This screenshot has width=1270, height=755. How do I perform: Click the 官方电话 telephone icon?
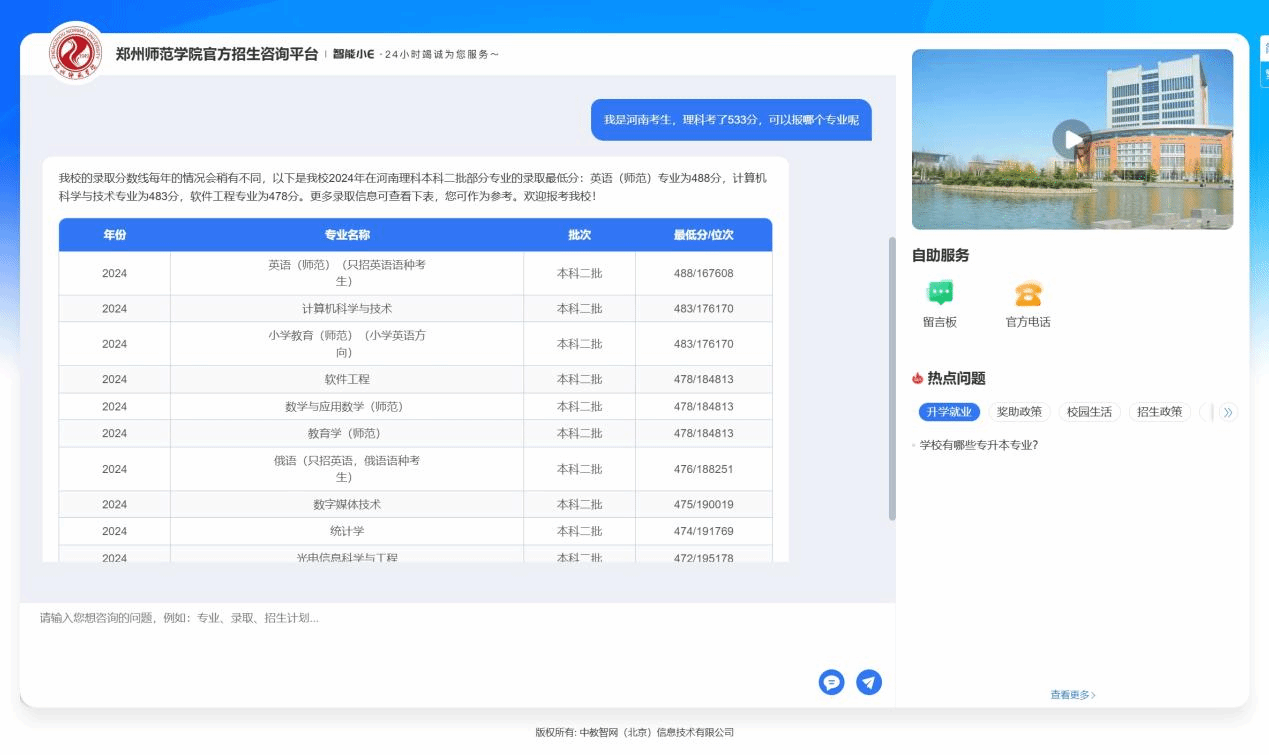1027,293
